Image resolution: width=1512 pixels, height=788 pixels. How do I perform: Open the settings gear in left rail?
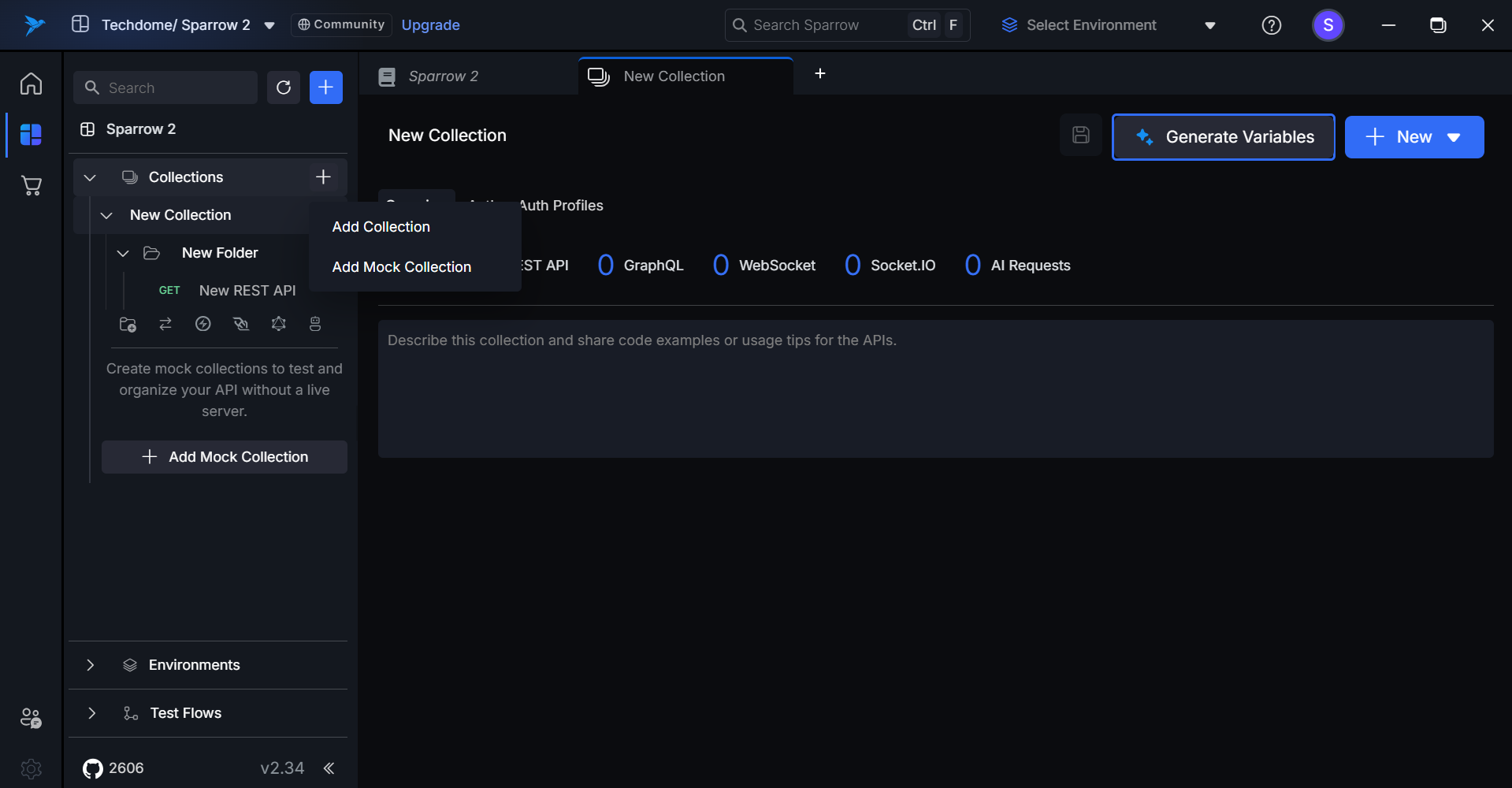[32, 768]
